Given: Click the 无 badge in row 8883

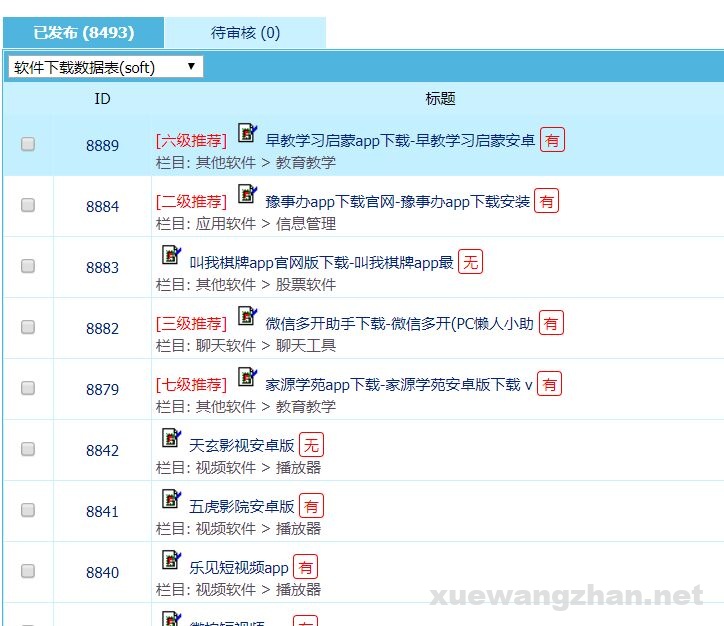Looking at the screenshot, I should click(x=471, y=261).
